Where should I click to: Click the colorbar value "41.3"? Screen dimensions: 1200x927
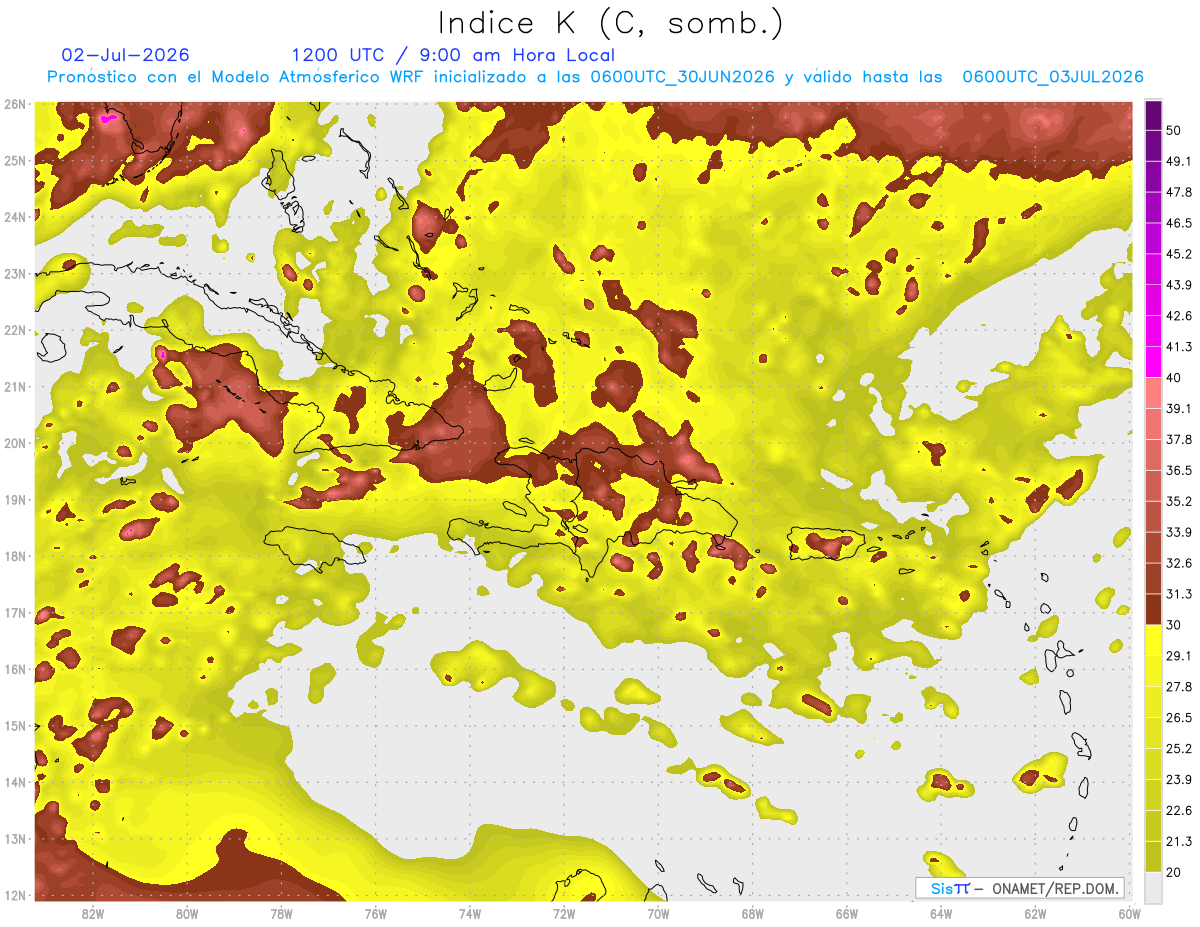point(1179,347)
